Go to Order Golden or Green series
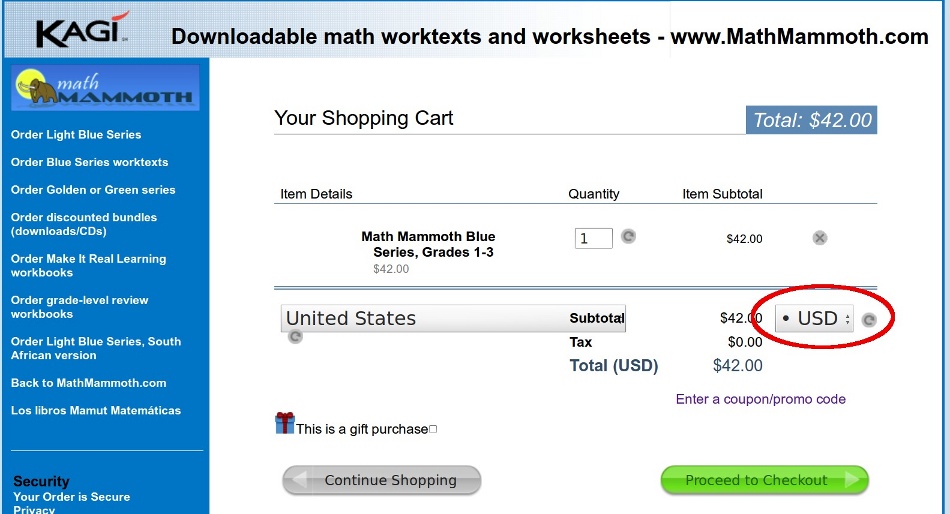The image size is (950, 514). tap(93, 190)
